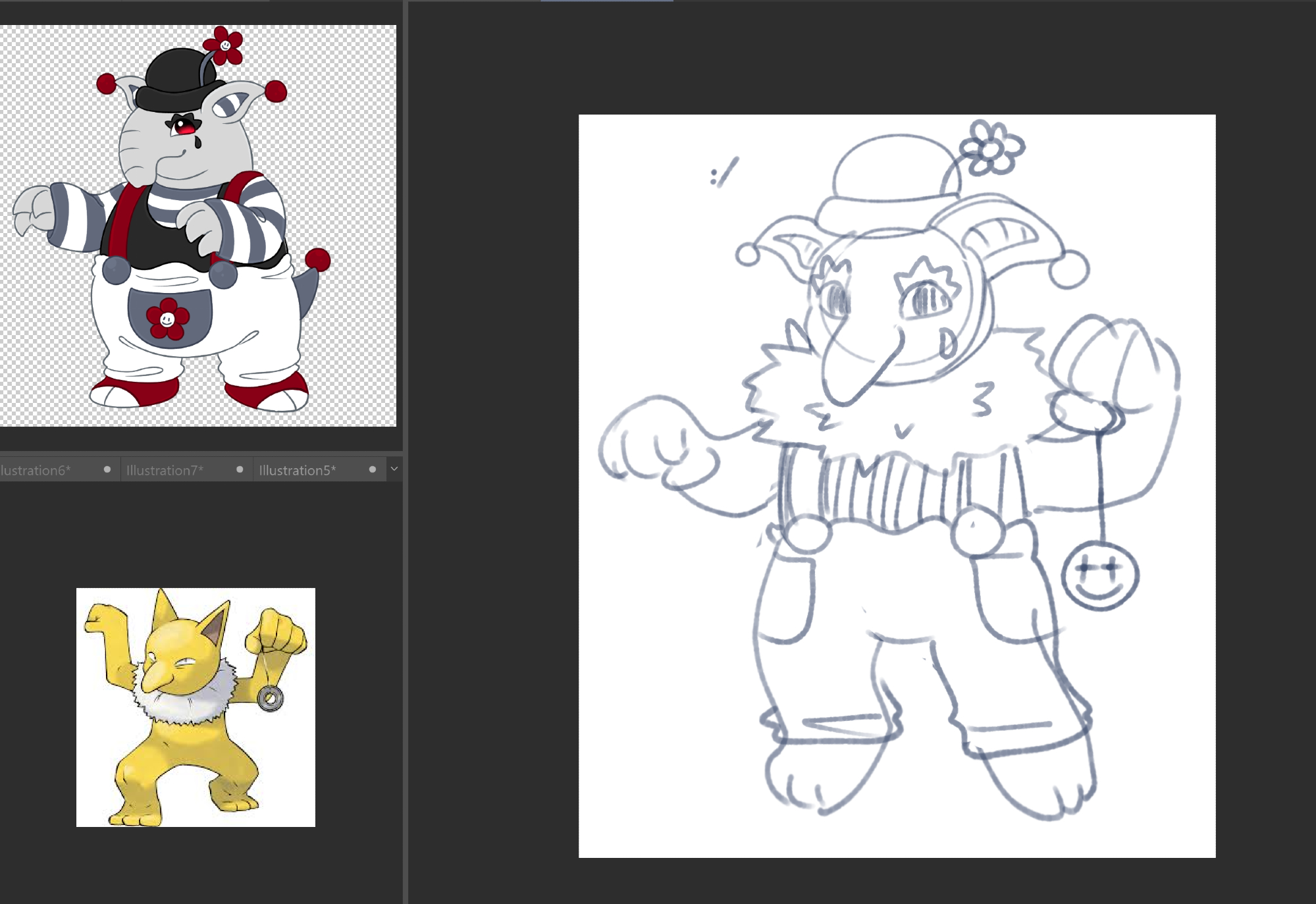Click the colored mime elephant illustration view
Image resolution: width=1316 pixels, height=904 pixels.
pyautogui.click(x=198, y=226)
